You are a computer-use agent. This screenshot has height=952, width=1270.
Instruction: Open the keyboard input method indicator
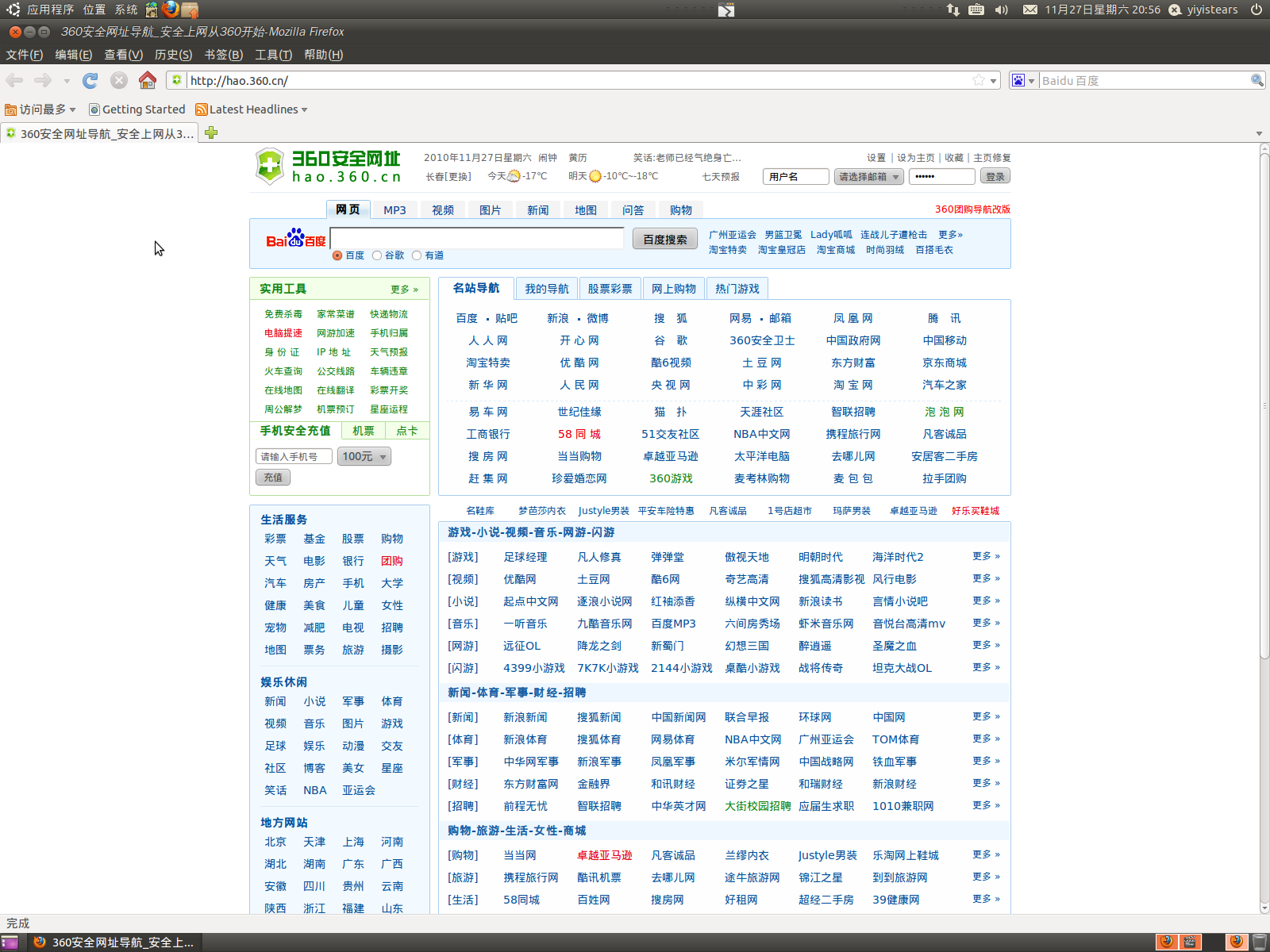tap(976, 10)
